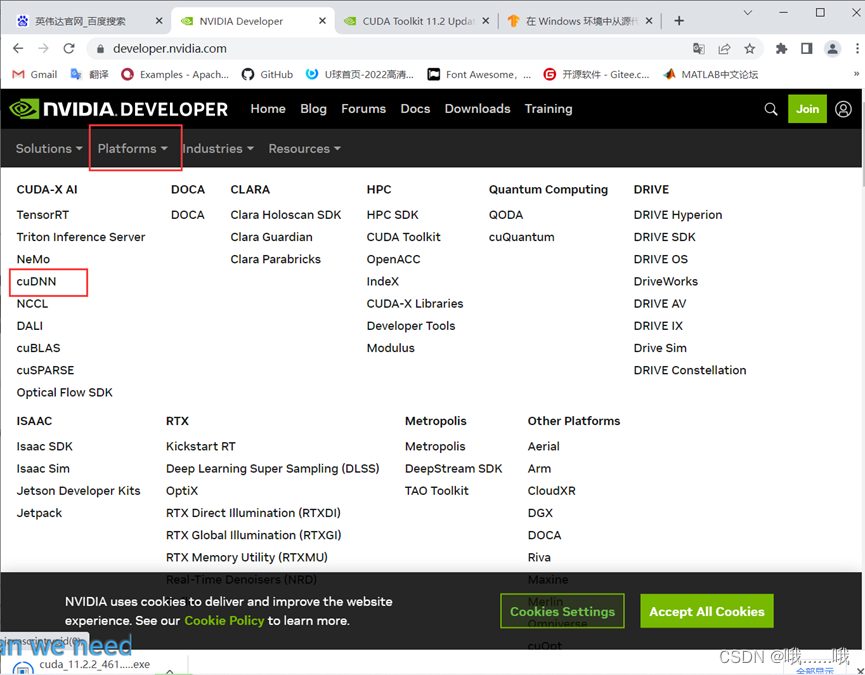Click the address bar URL

coord(170,49)
